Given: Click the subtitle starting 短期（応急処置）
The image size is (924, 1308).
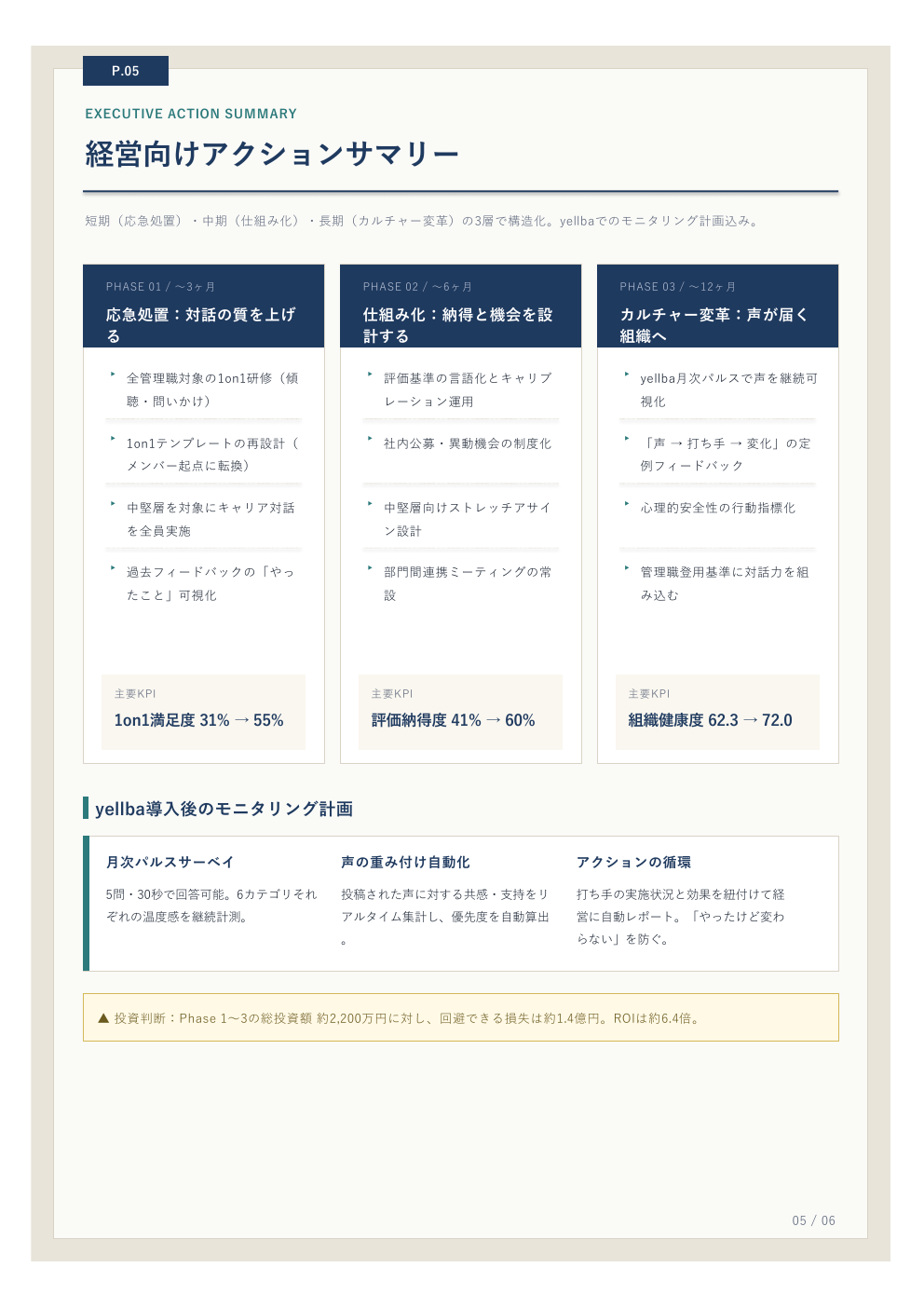Looking at the screenshot, I should click(x=423, y=221).
